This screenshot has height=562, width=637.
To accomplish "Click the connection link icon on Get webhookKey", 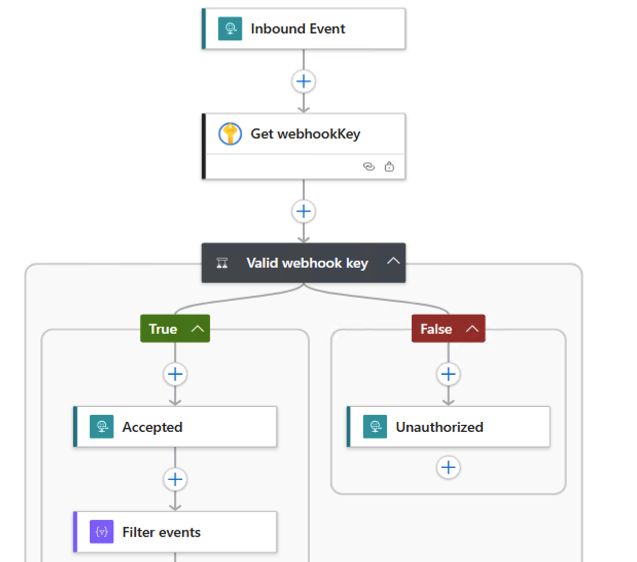I will click(368, 167).
